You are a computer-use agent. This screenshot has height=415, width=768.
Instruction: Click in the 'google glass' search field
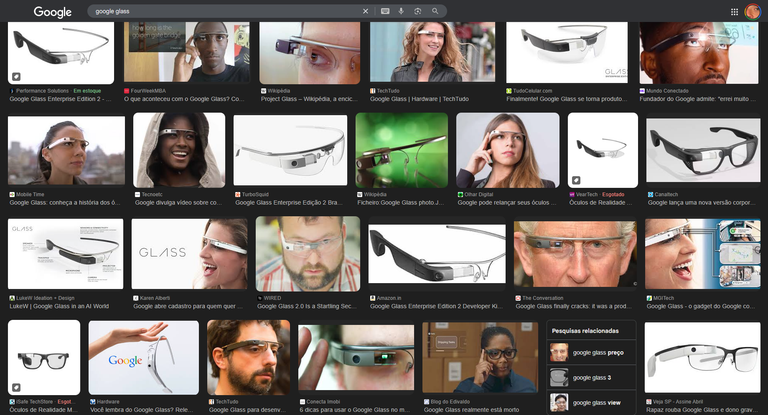tap(225, 11)
